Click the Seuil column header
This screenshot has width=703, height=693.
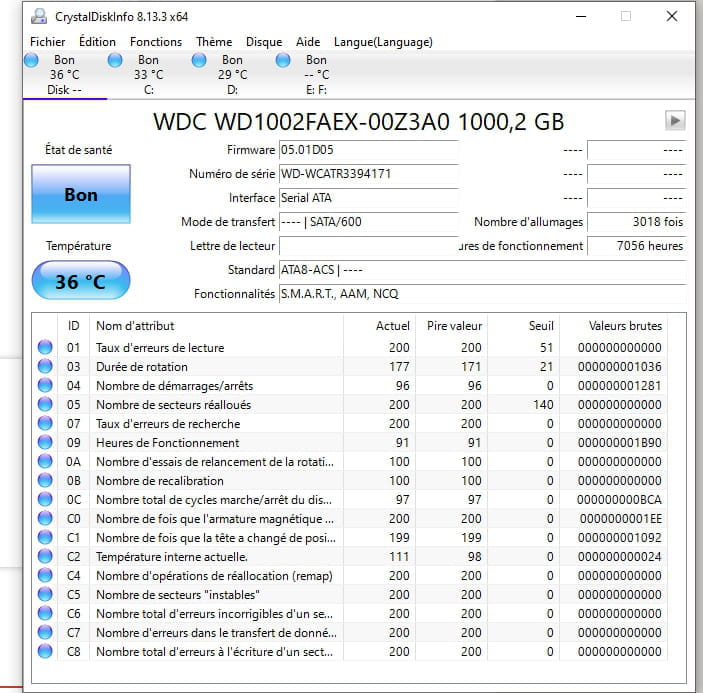click(x=524, y=326)
